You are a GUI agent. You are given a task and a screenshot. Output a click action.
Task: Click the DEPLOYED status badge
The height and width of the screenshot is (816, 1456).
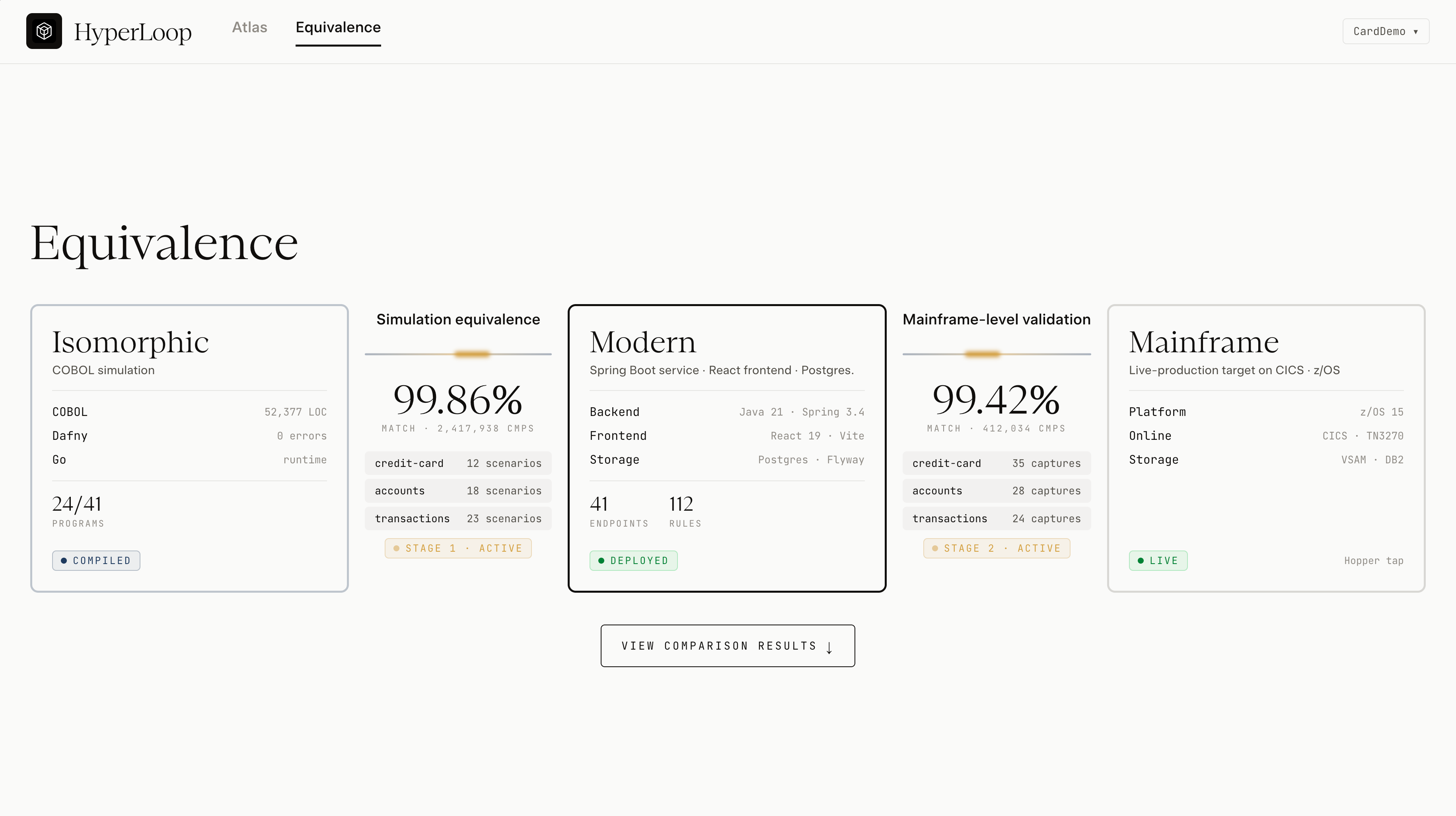633,560
